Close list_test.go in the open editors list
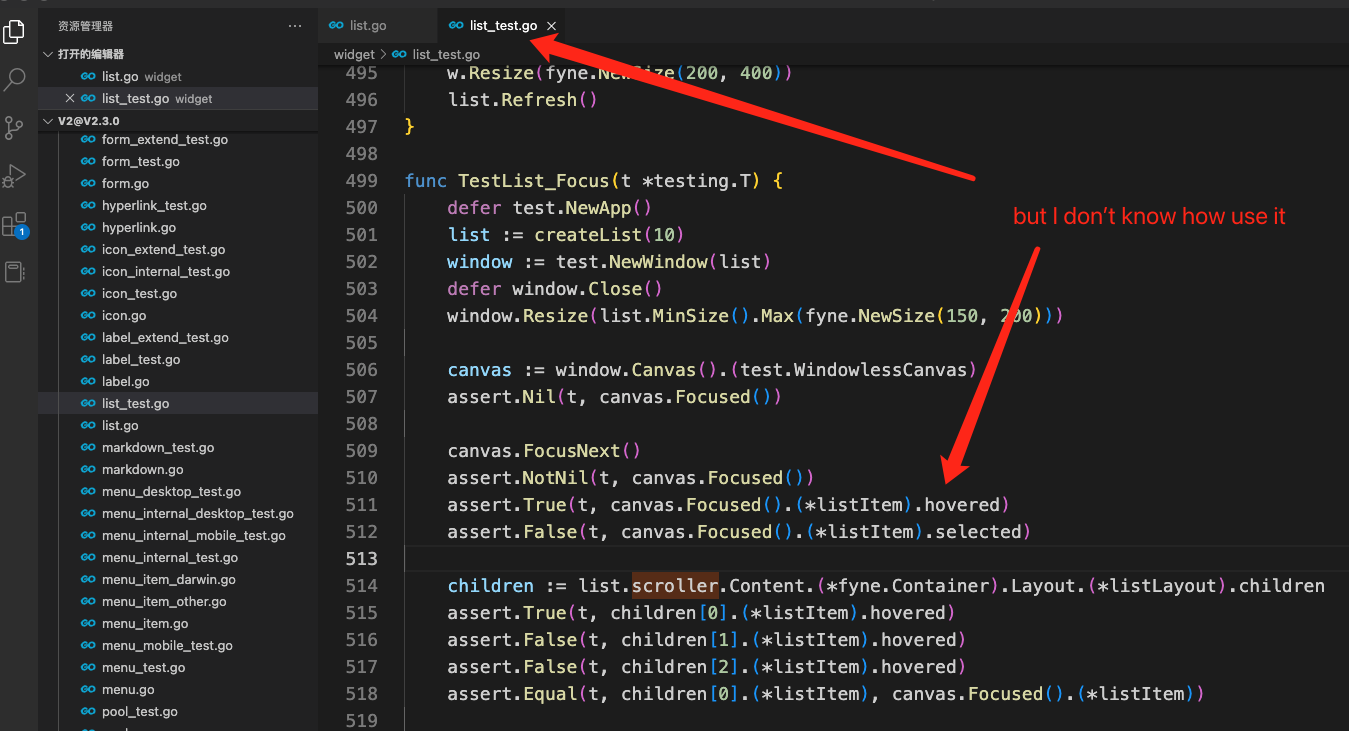Screen dimensions: 1349x731 click(69, 99)
